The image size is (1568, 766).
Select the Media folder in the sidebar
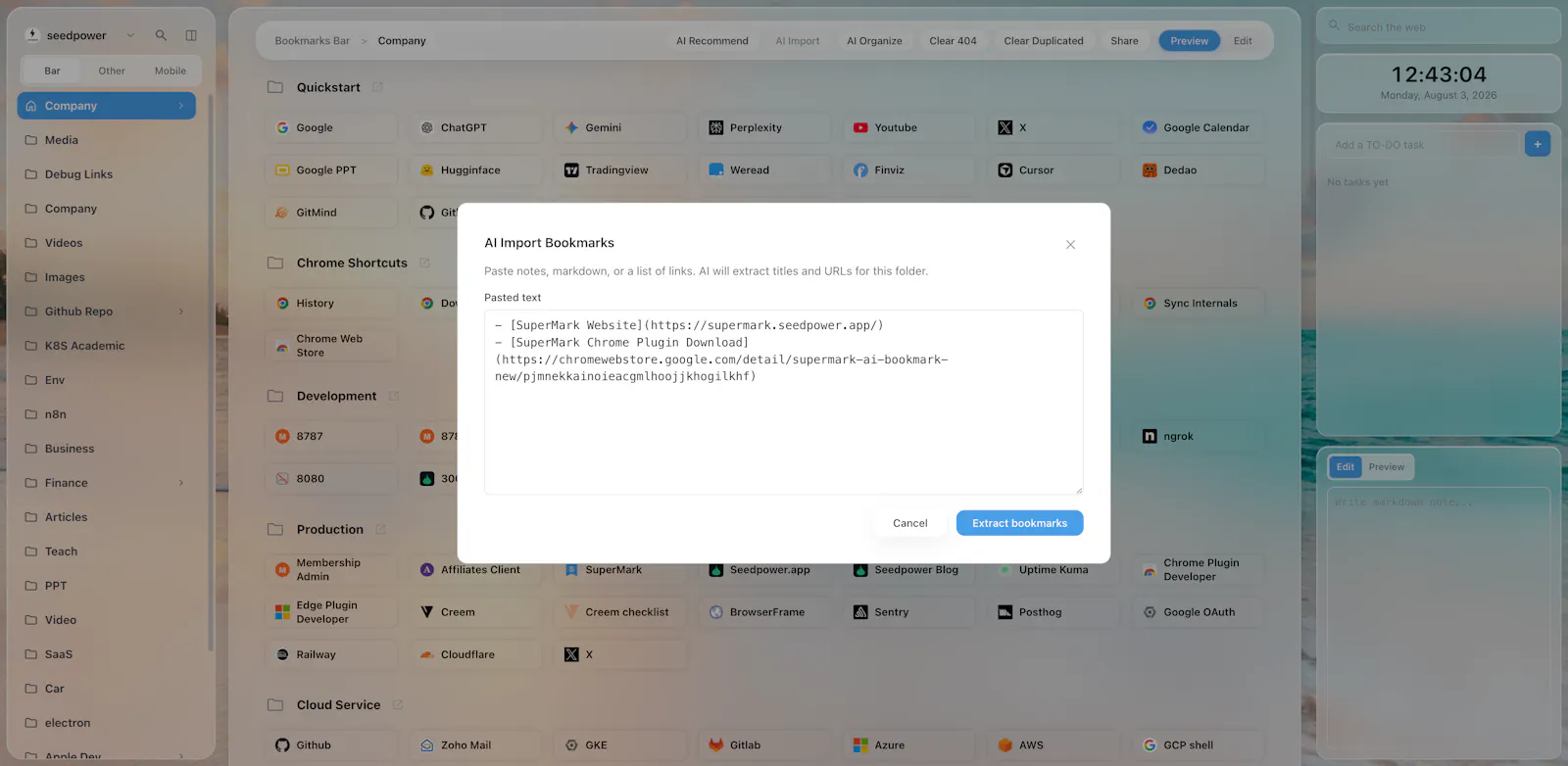pyautogui.click(x=106, y=140)
